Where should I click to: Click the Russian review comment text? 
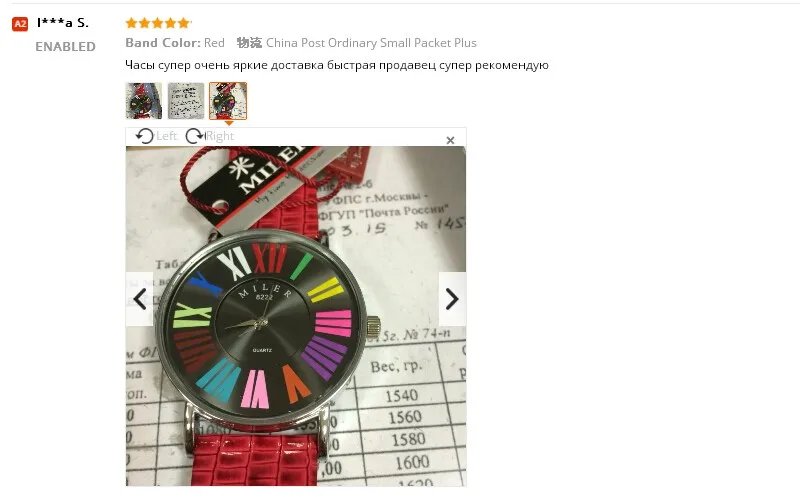pyautogui.click(x=337, y=65)
